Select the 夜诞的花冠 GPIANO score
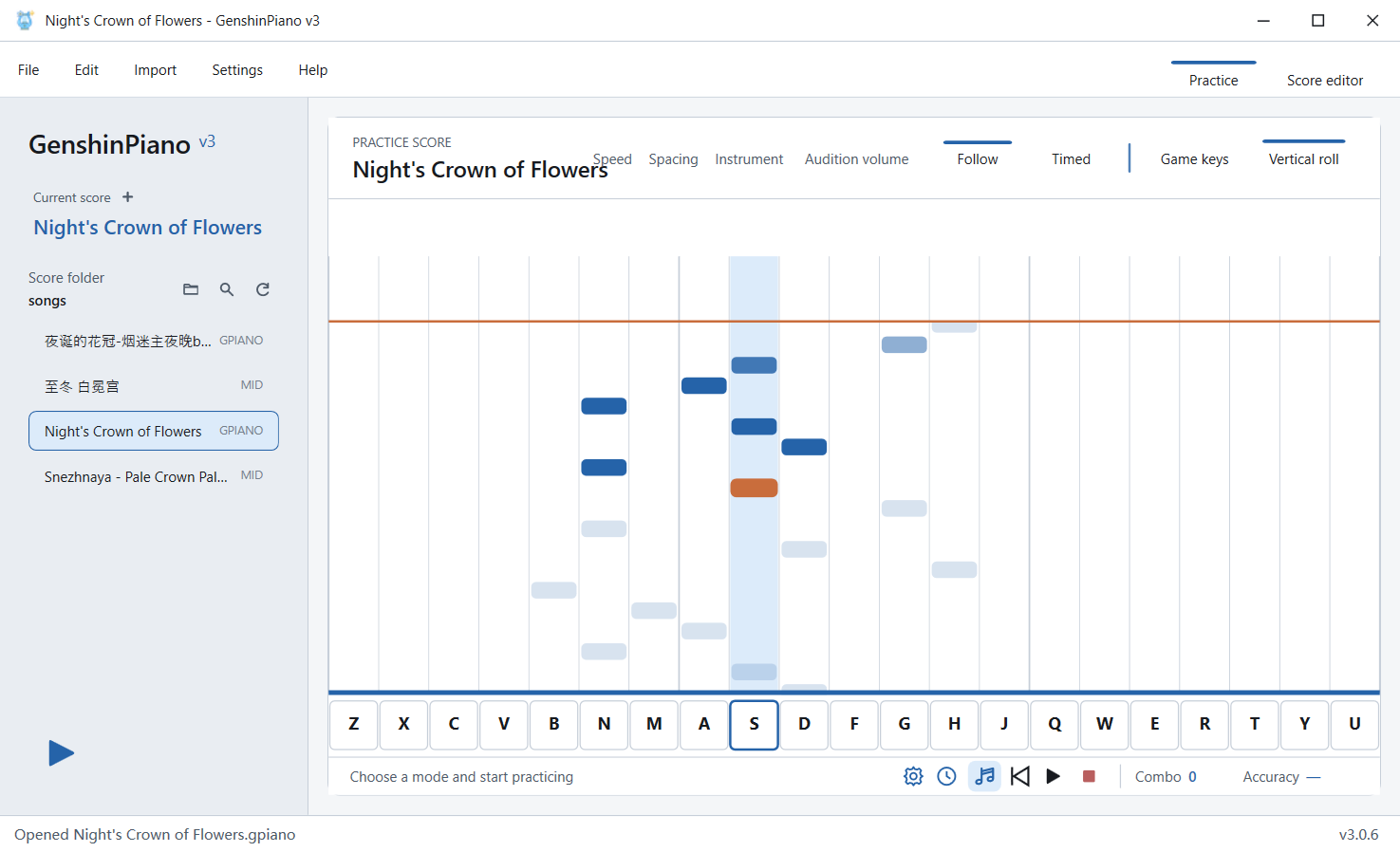Screen dimensions: 1400x852 click(x=154, y=341)
